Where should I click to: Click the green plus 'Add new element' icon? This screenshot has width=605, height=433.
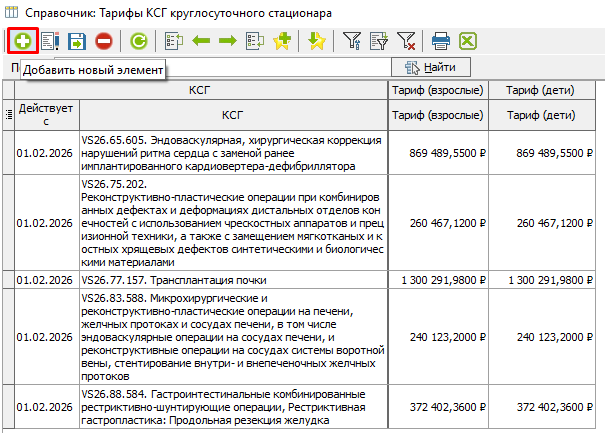pos(22,41)
